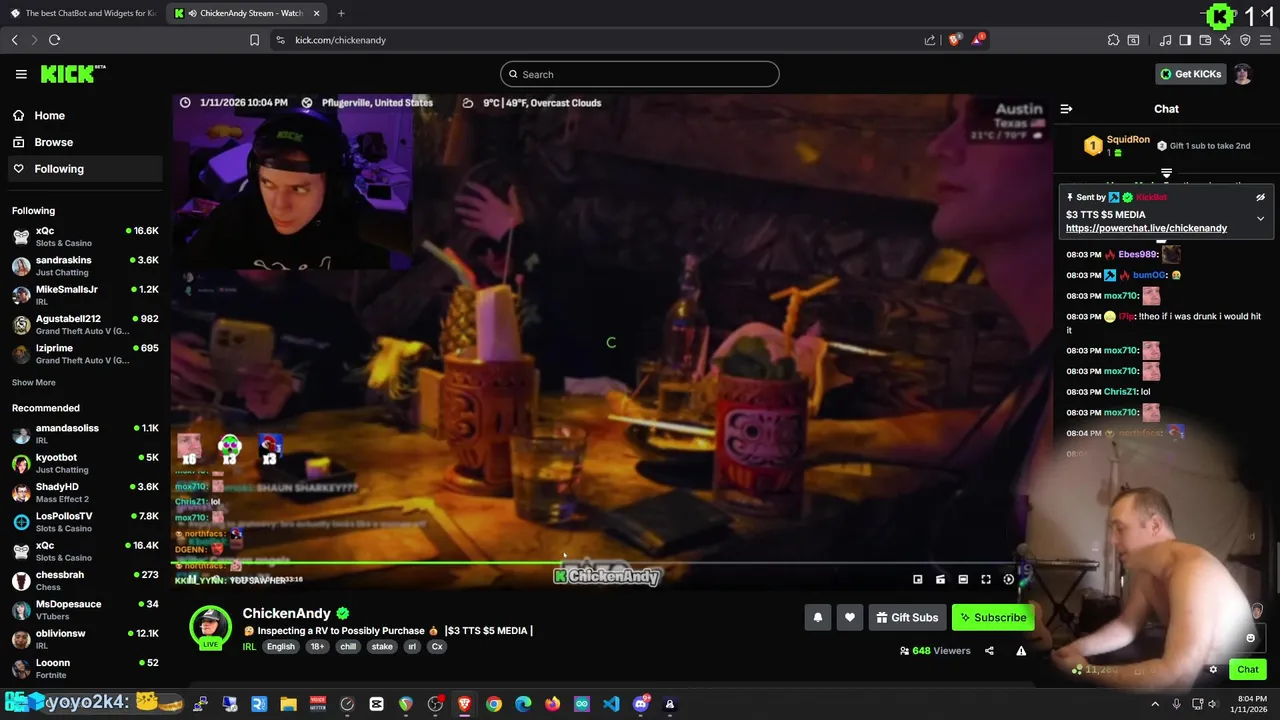
Task: Click the browser address bar URL
Action: tap(340, 40)
